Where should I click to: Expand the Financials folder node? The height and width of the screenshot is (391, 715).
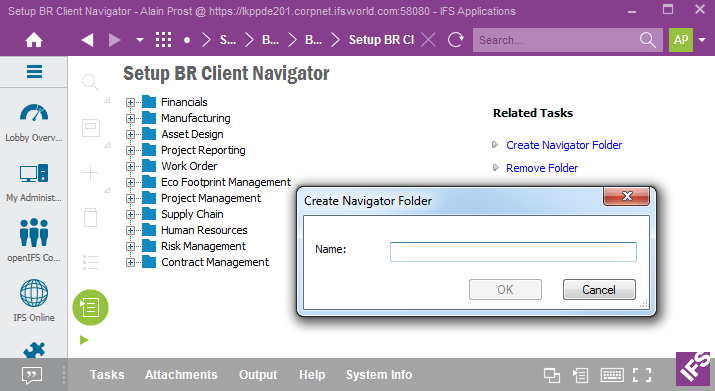130,102
